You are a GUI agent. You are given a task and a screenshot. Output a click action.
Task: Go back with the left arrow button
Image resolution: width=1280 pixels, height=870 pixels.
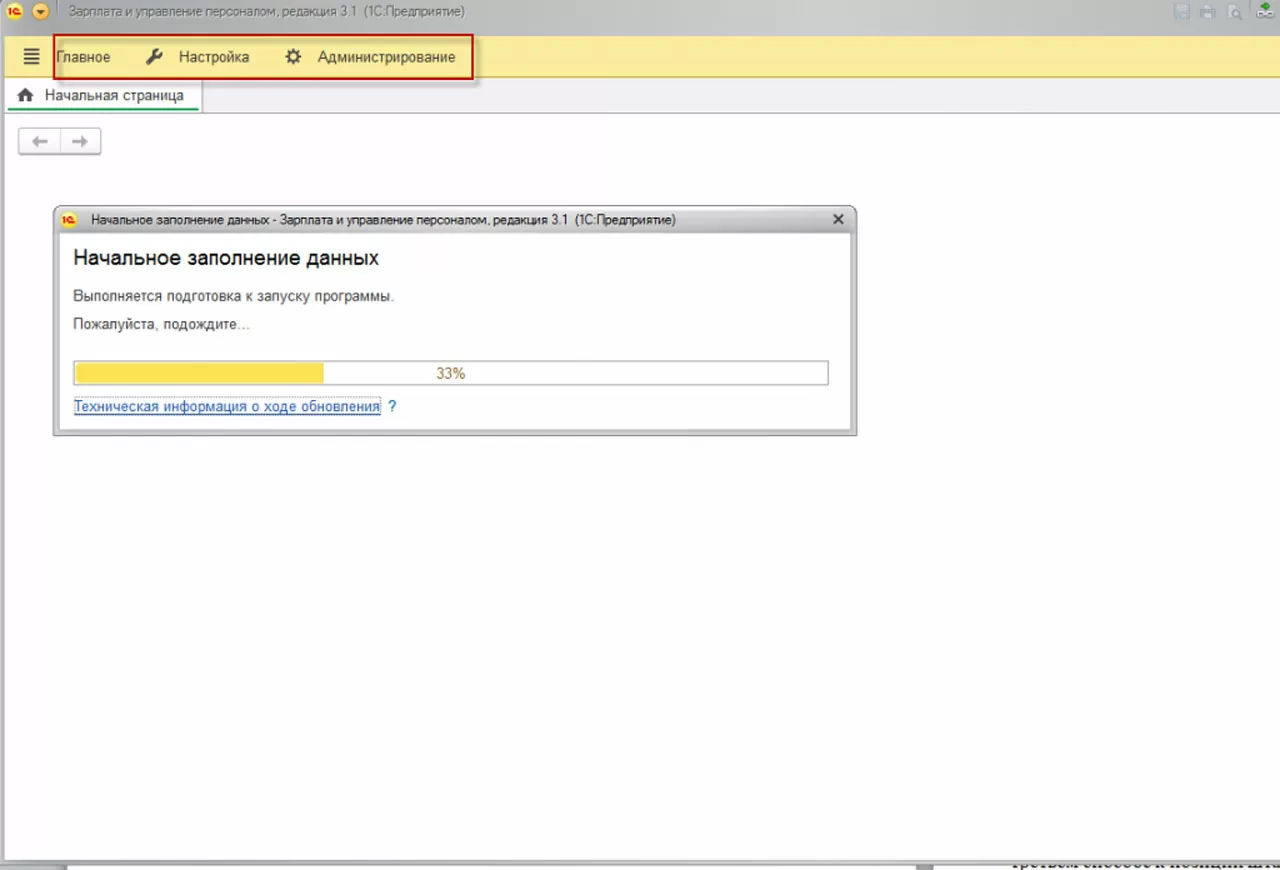point(40,142)
